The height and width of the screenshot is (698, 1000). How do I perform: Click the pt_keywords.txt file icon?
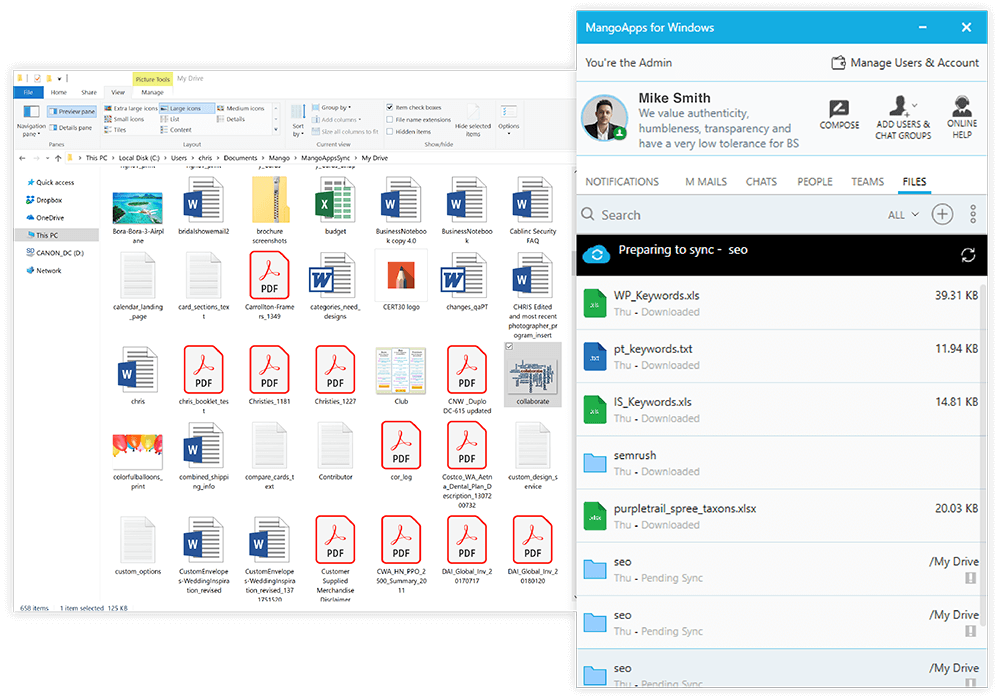(594, 357)
